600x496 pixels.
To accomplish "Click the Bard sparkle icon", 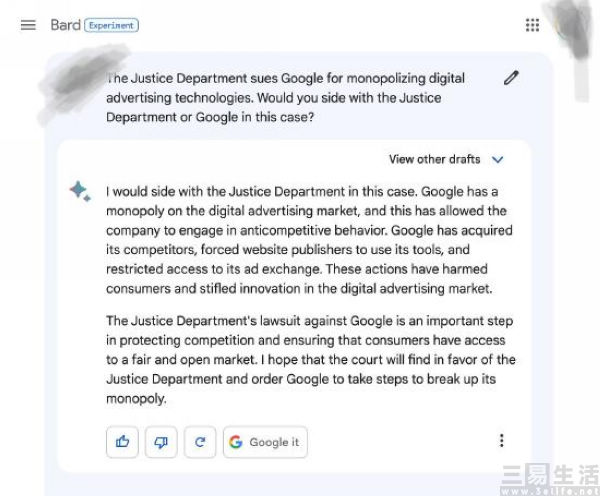I will pos(80,191).
